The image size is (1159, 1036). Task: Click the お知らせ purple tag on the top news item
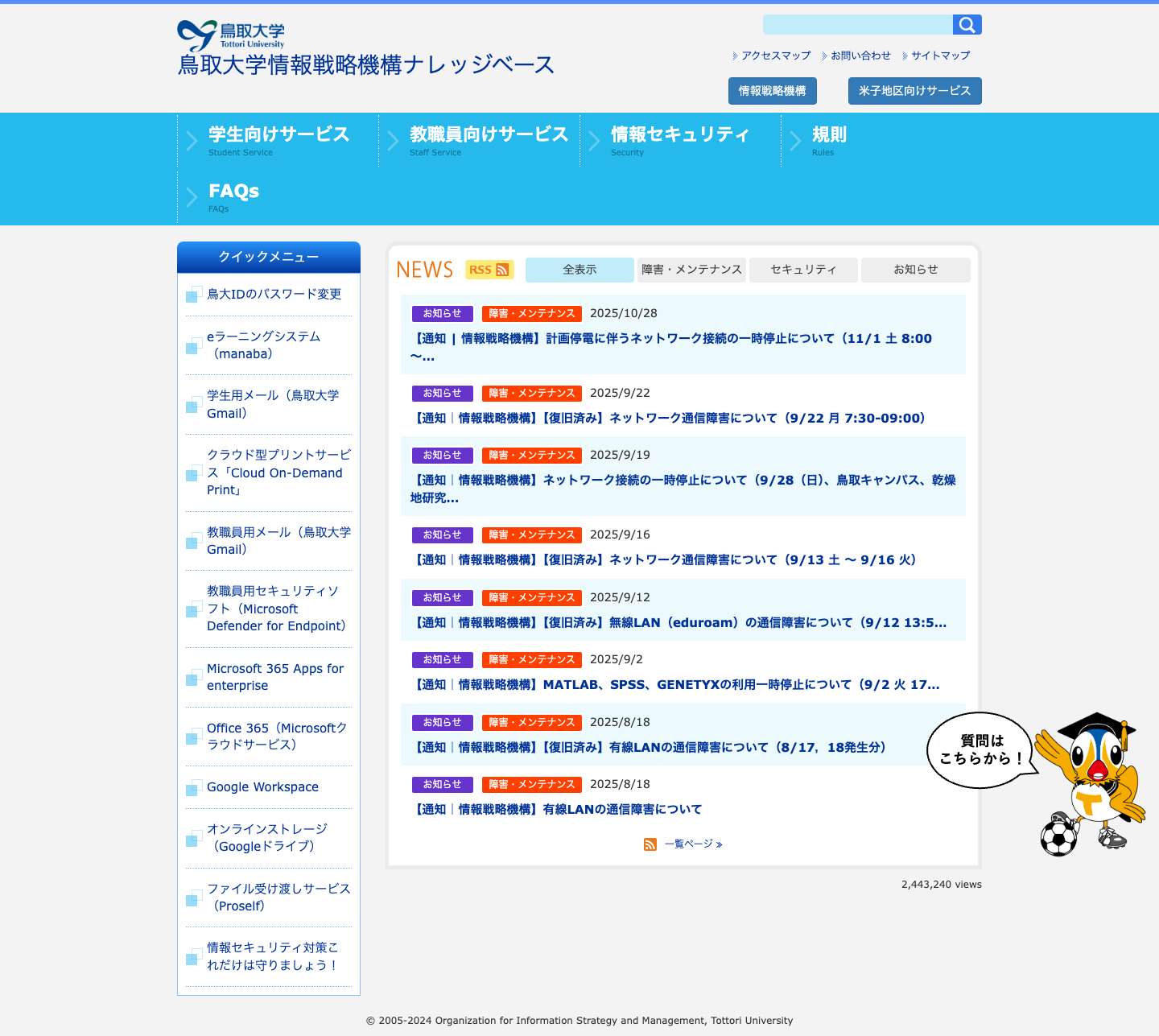click(x=441, y=313)
